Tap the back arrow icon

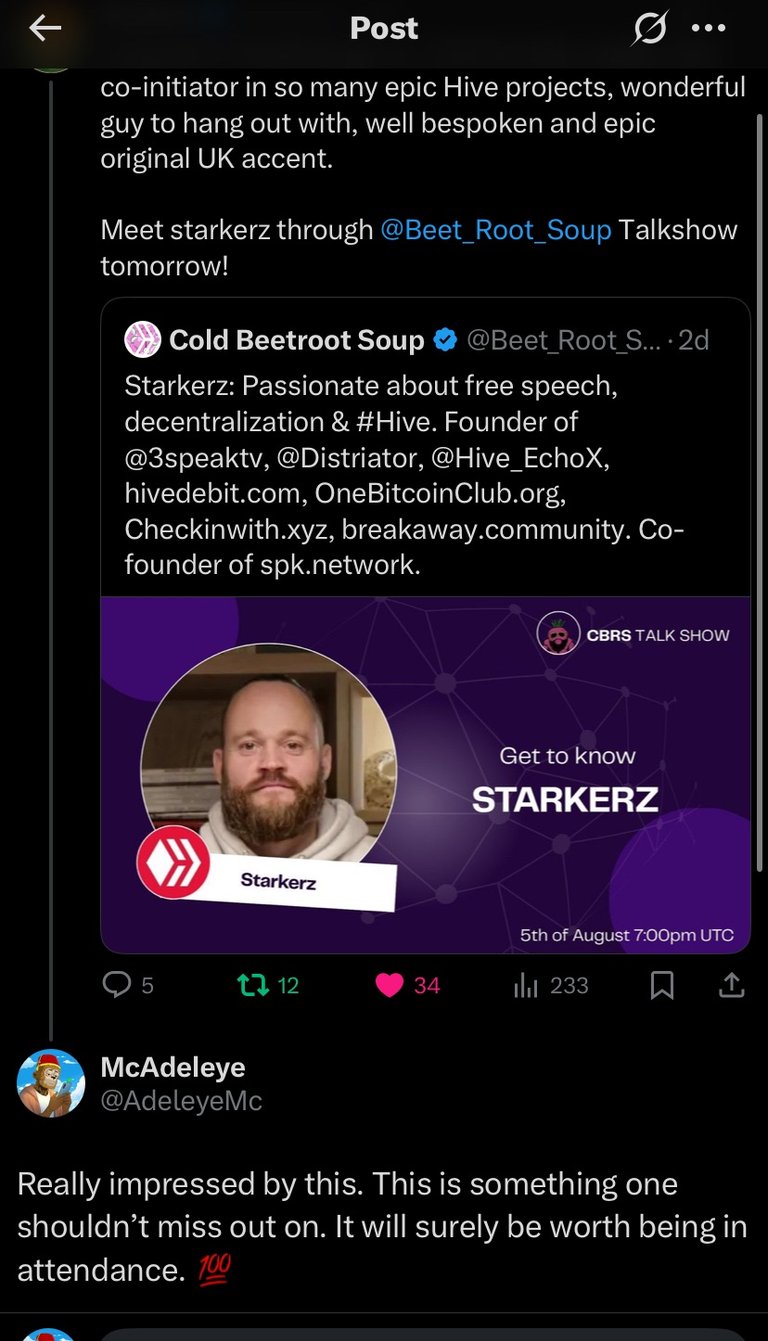(46, 29)
